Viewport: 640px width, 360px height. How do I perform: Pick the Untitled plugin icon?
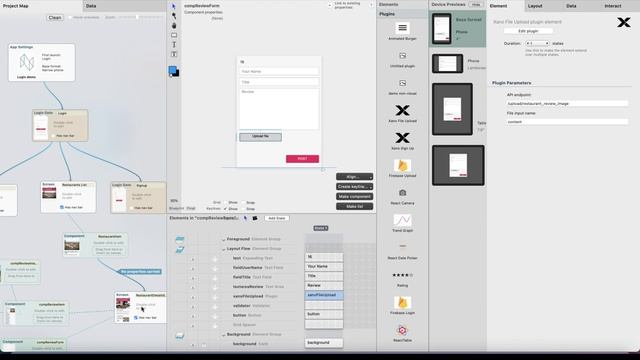402,56
